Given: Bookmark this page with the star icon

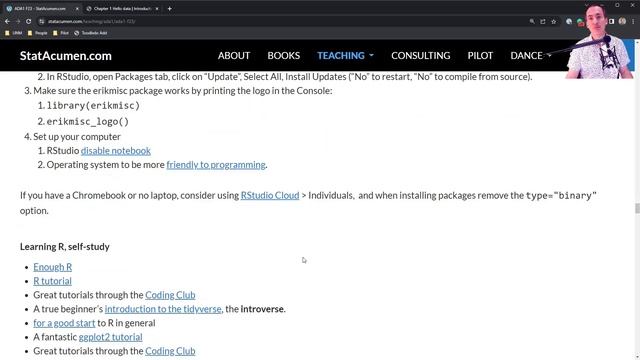Looking at the screenshot, I should click(553, 21).
